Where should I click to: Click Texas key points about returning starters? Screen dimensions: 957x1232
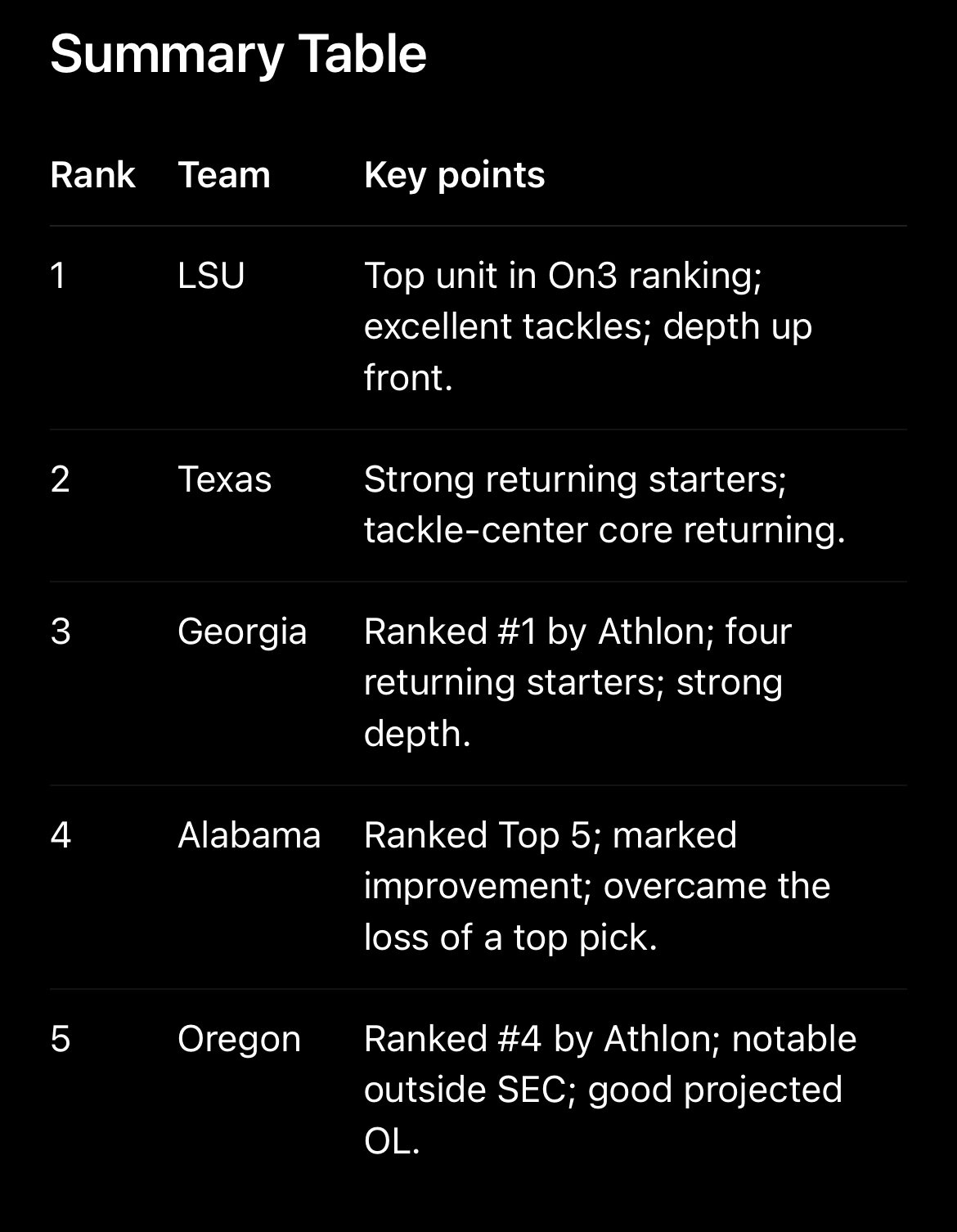[604, 505]
